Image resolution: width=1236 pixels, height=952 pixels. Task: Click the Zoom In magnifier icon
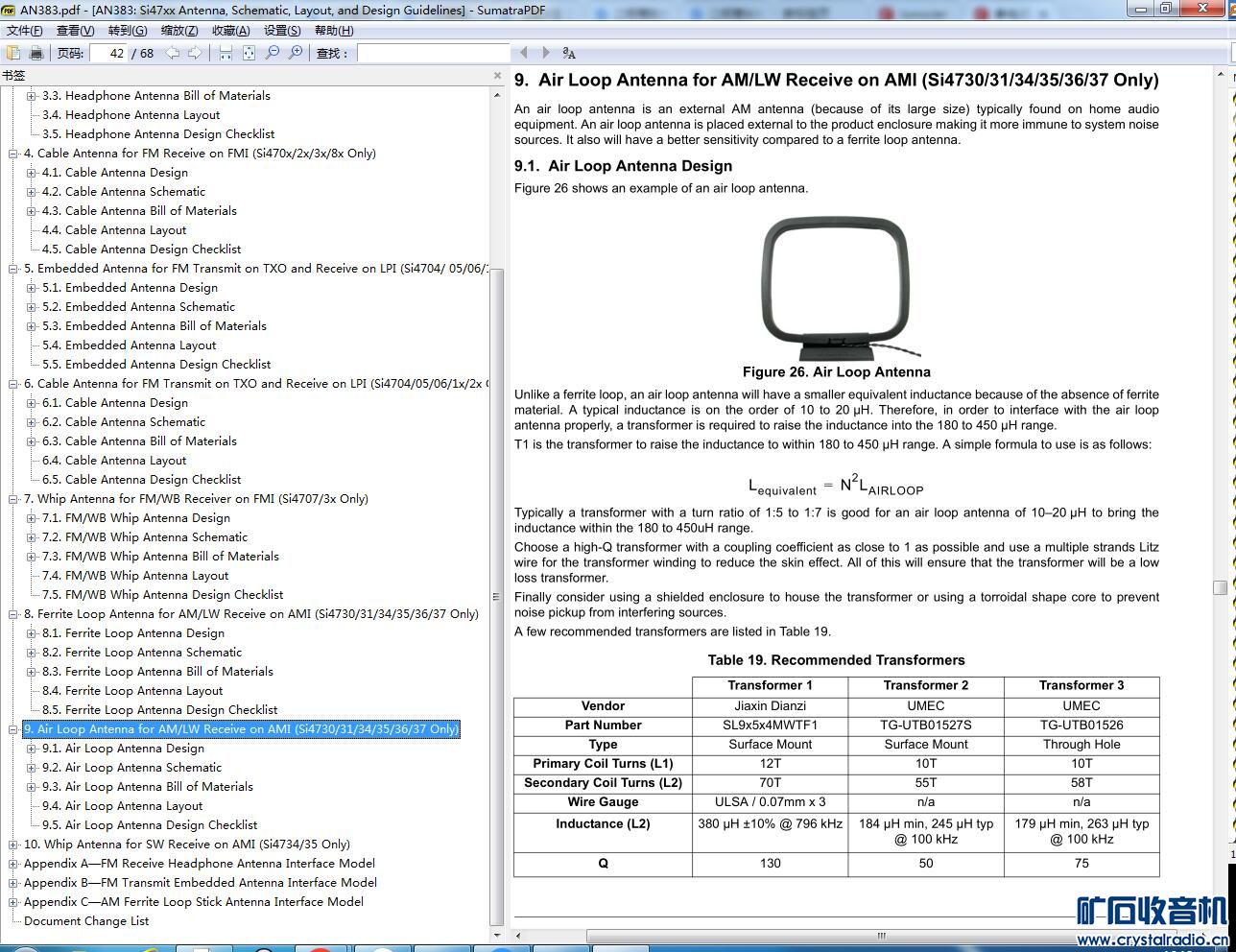coord(296,53)
